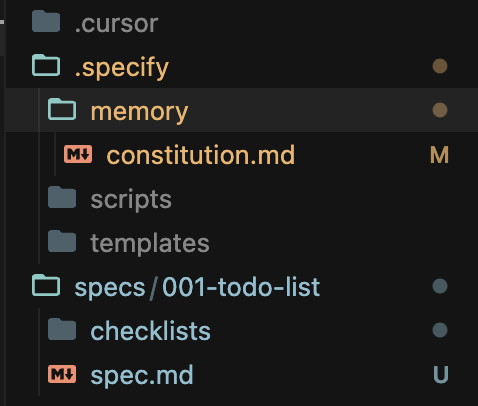The width and height of the screenshot is (478, 406).
Task: Expand the scripts folder label
Action: (x=131, y=199)
